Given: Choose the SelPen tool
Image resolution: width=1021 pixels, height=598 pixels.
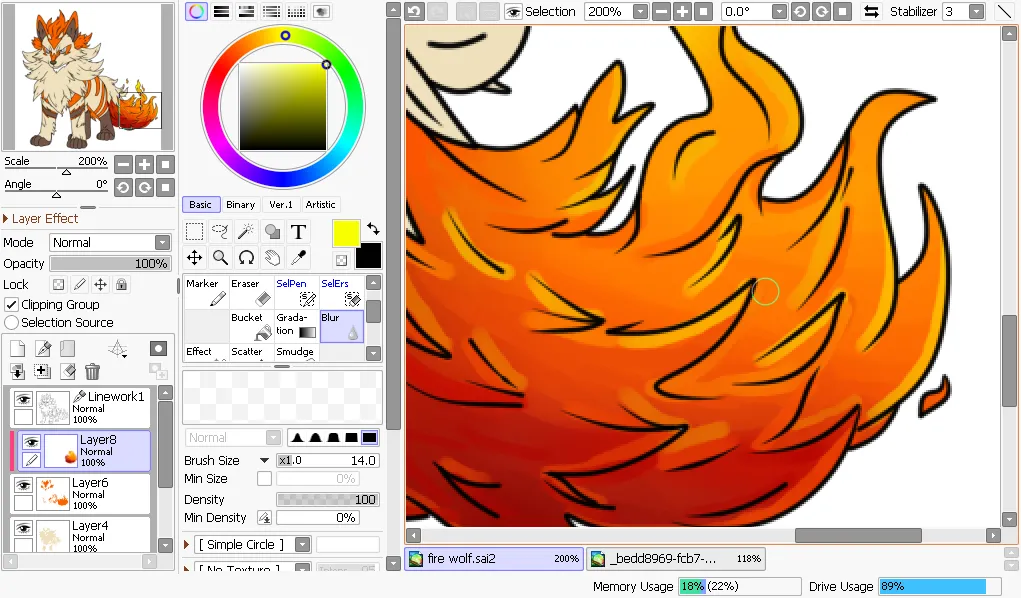Looking at the screenshot, I should tap(296, 292).
